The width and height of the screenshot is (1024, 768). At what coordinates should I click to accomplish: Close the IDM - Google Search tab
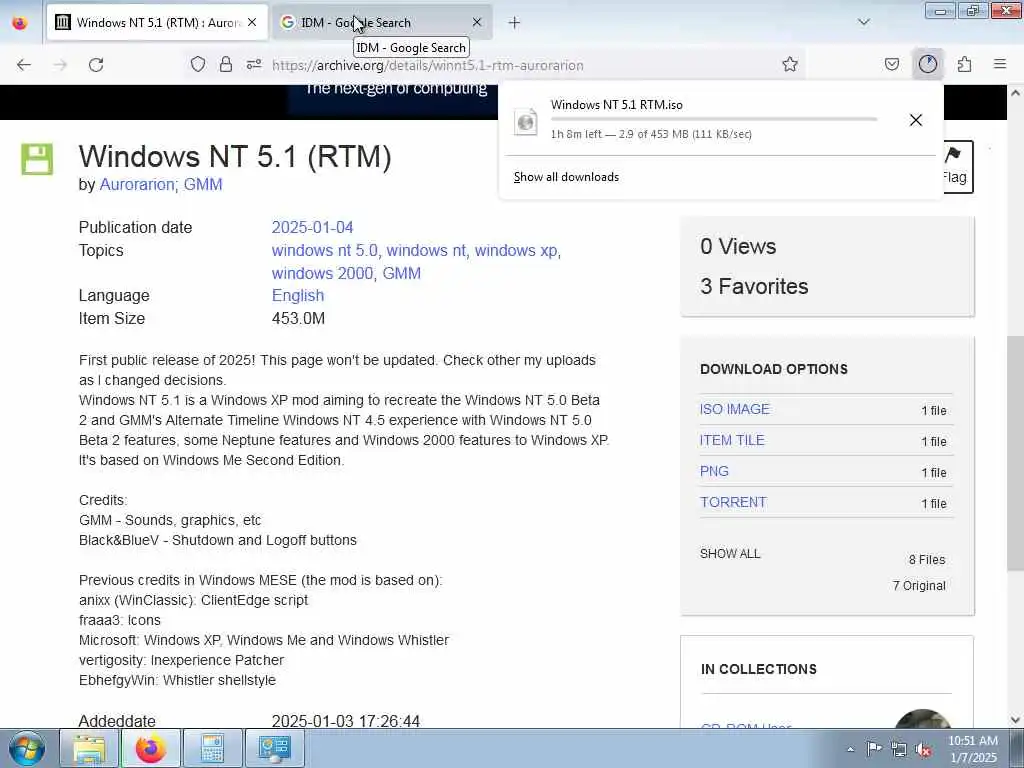[477, 22]
